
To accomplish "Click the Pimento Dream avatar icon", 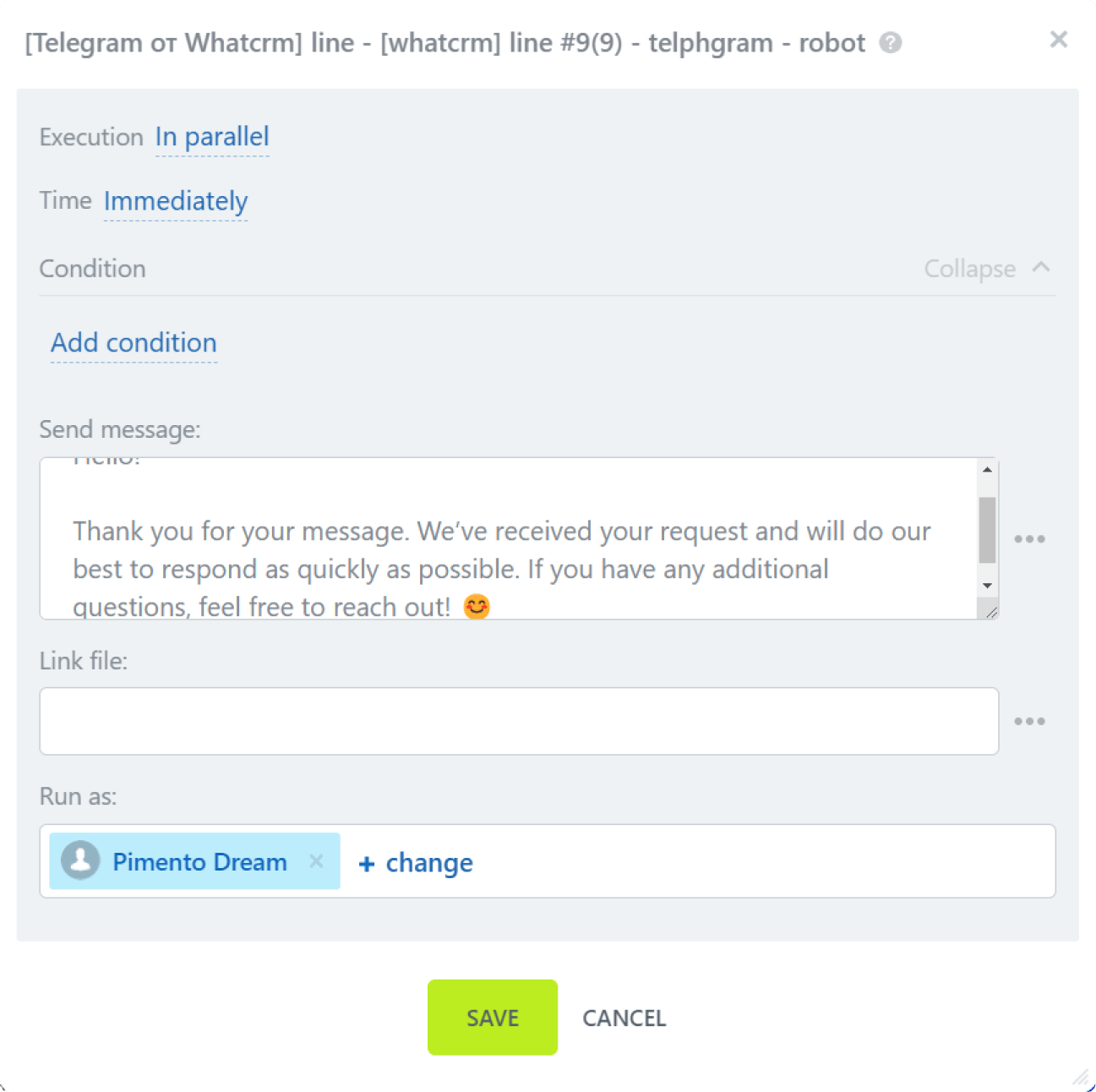I will point(79,861).
